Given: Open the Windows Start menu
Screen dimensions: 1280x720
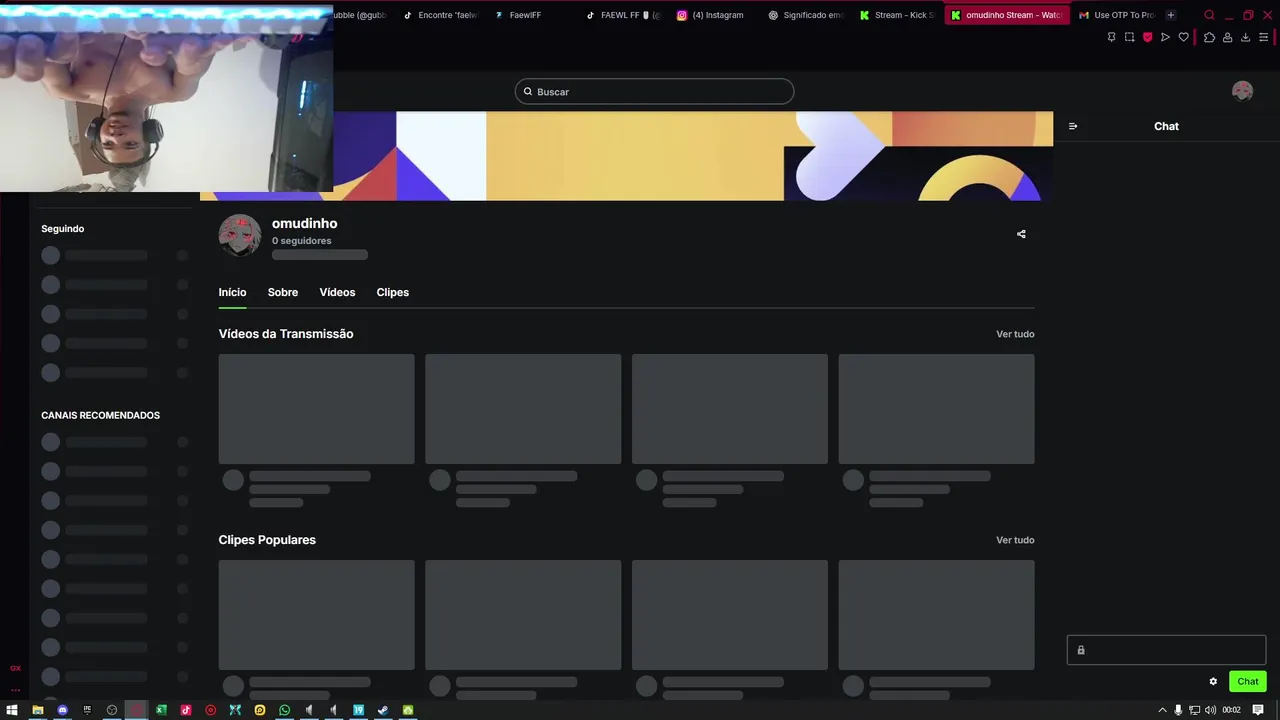Looking at the screenshot, I should 12,710.
